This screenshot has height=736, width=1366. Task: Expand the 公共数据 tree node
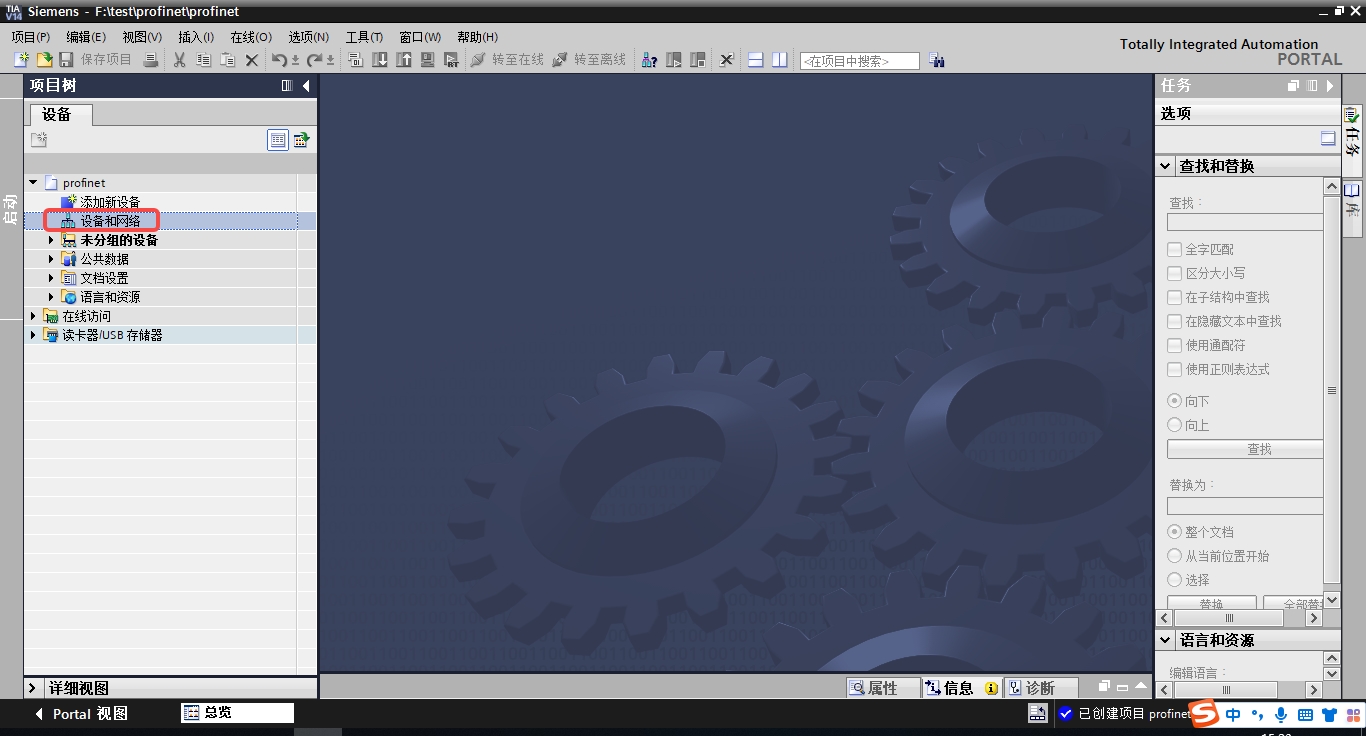(x=52, y=259)
